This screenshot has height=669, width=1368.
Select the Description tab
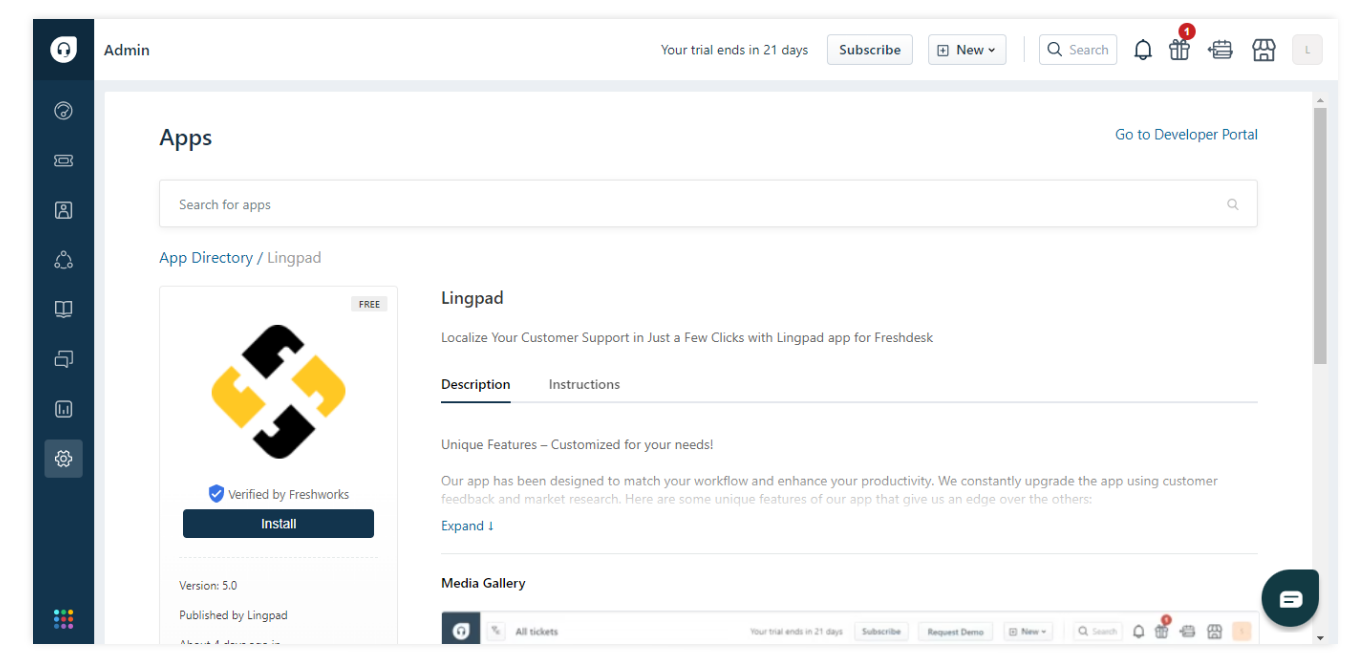pyautogui.click(x=475, y=385)
